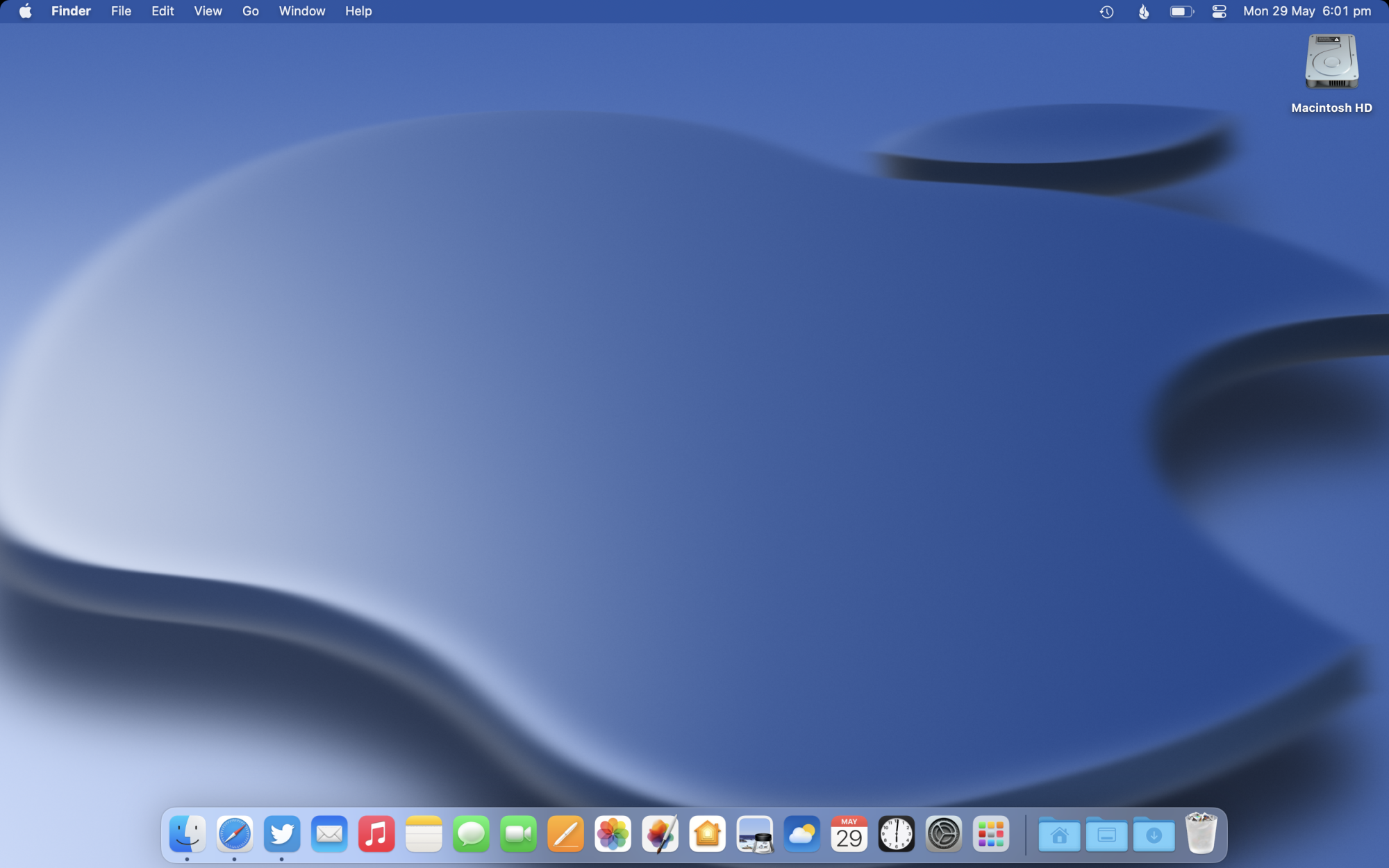
Task: Open Finder from the Dock
Action: (x=188, y=834)
